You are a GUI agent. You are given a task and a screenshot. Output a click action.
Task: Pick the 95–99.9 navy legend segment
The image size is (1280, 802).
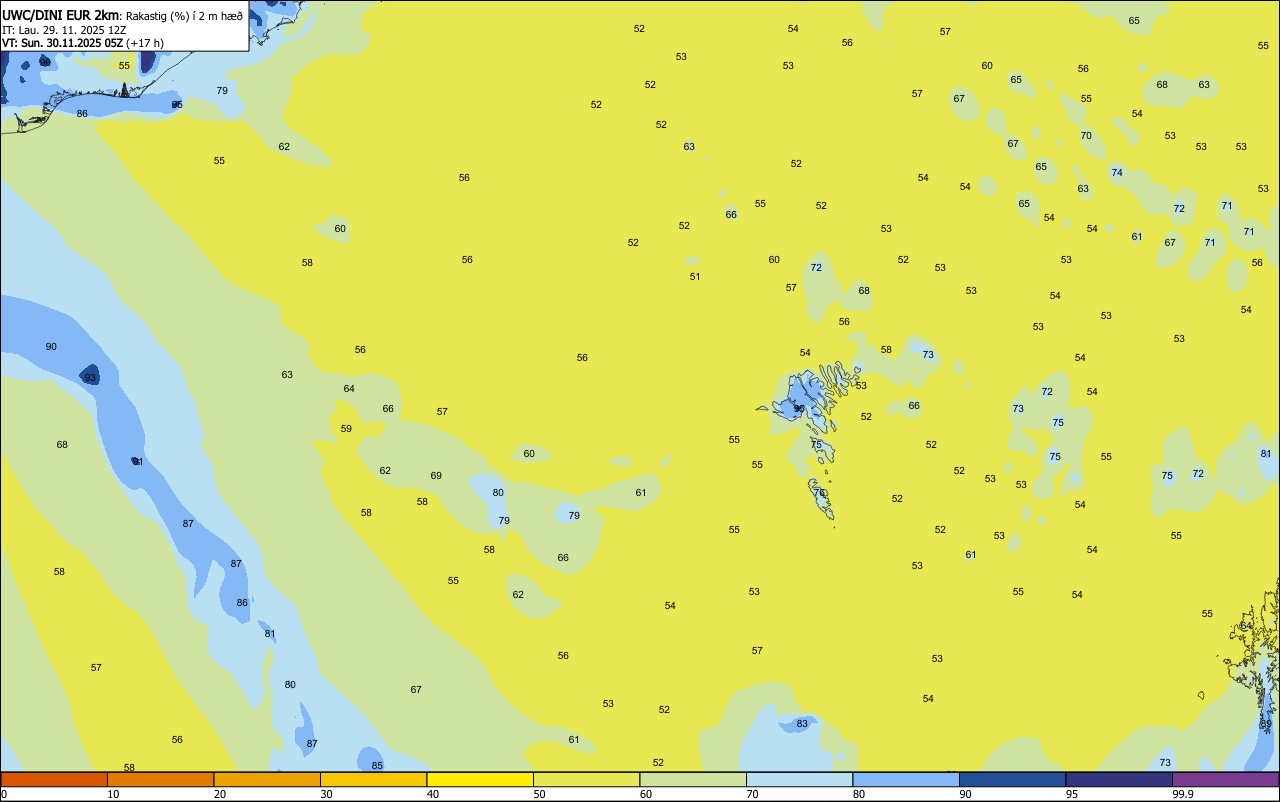[1119, 779]
